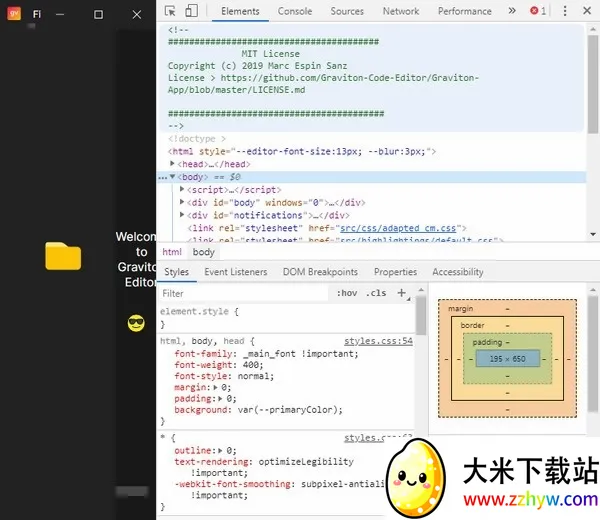This screenshot has height=520, width=600.
Task: Add a new style rule with plus icon
Action: tap(401, 293)
